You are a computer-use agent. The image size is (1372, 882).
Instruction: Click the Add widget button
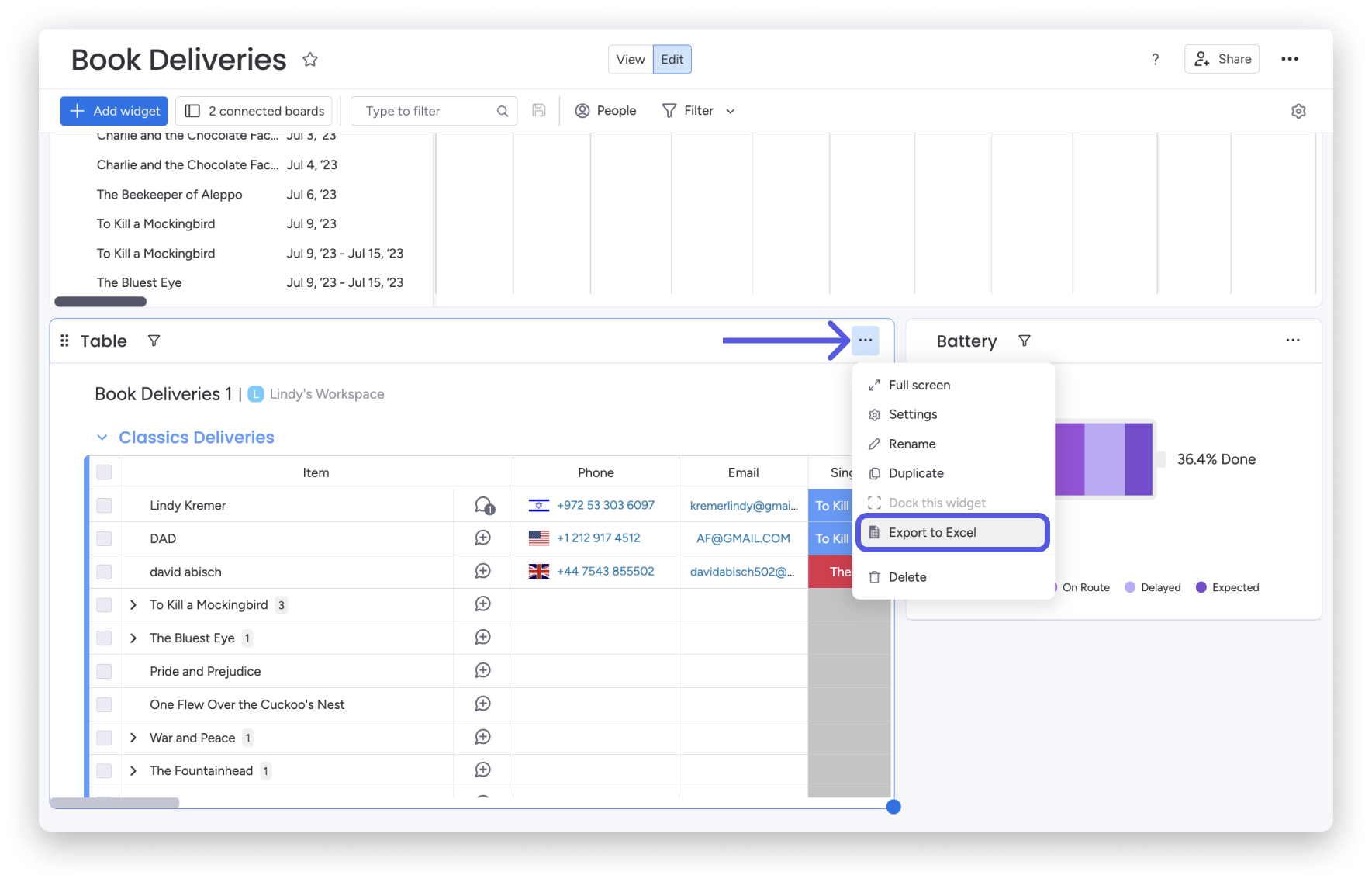(x=115, y=111)
